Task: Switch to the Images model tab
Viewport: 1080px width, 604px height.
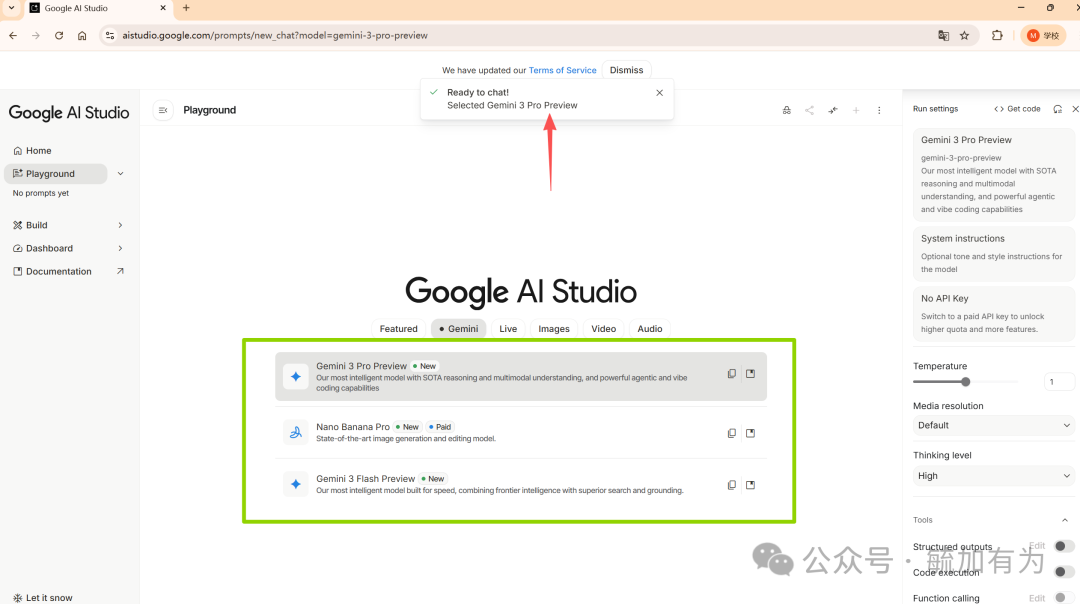Action: coord(554,329)
